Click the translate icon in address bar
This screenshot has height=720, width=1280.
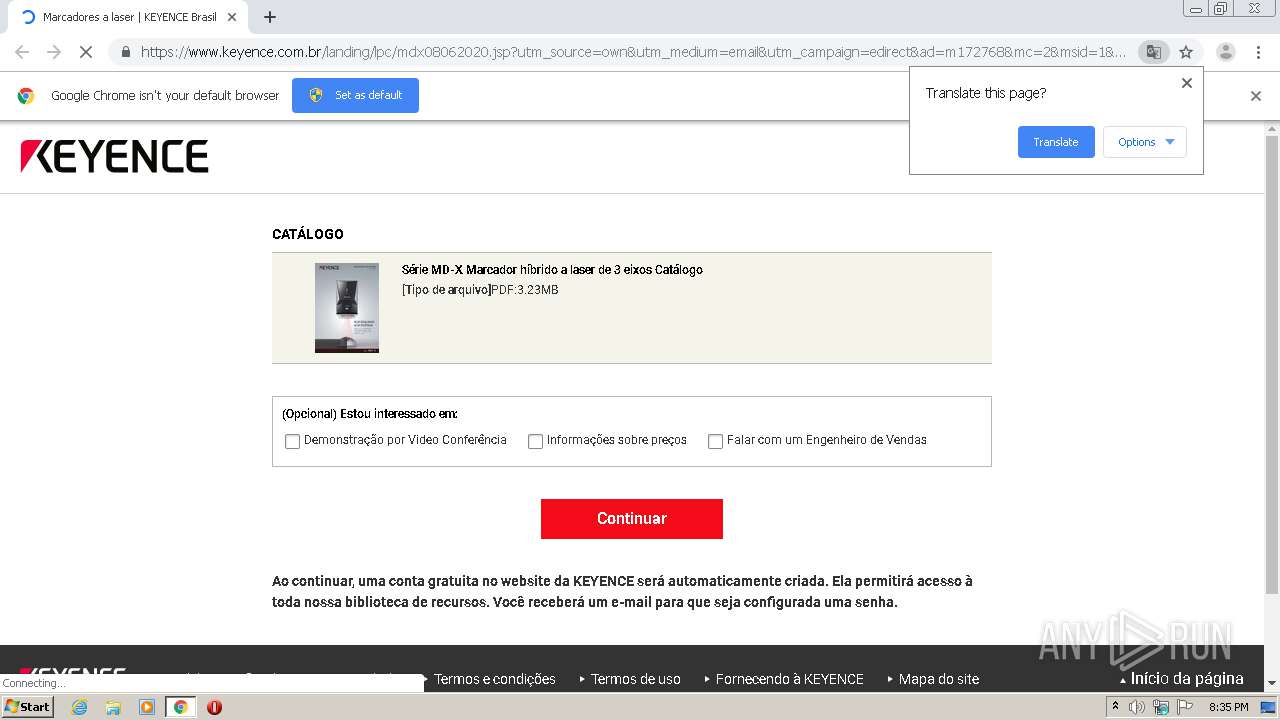pos(1153,52)
